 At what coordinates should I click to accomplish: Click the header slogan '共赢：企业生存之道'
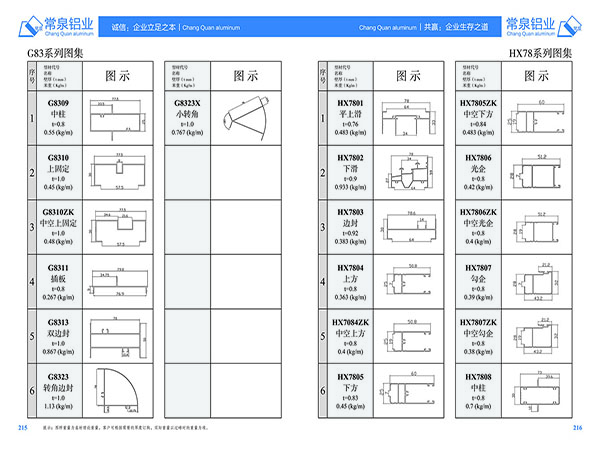click(456, 27)
